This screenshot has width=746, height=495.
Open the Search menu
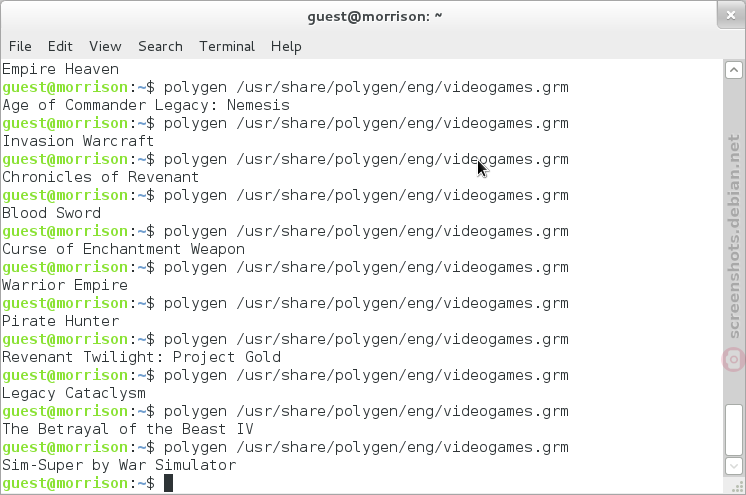(160, 47)
